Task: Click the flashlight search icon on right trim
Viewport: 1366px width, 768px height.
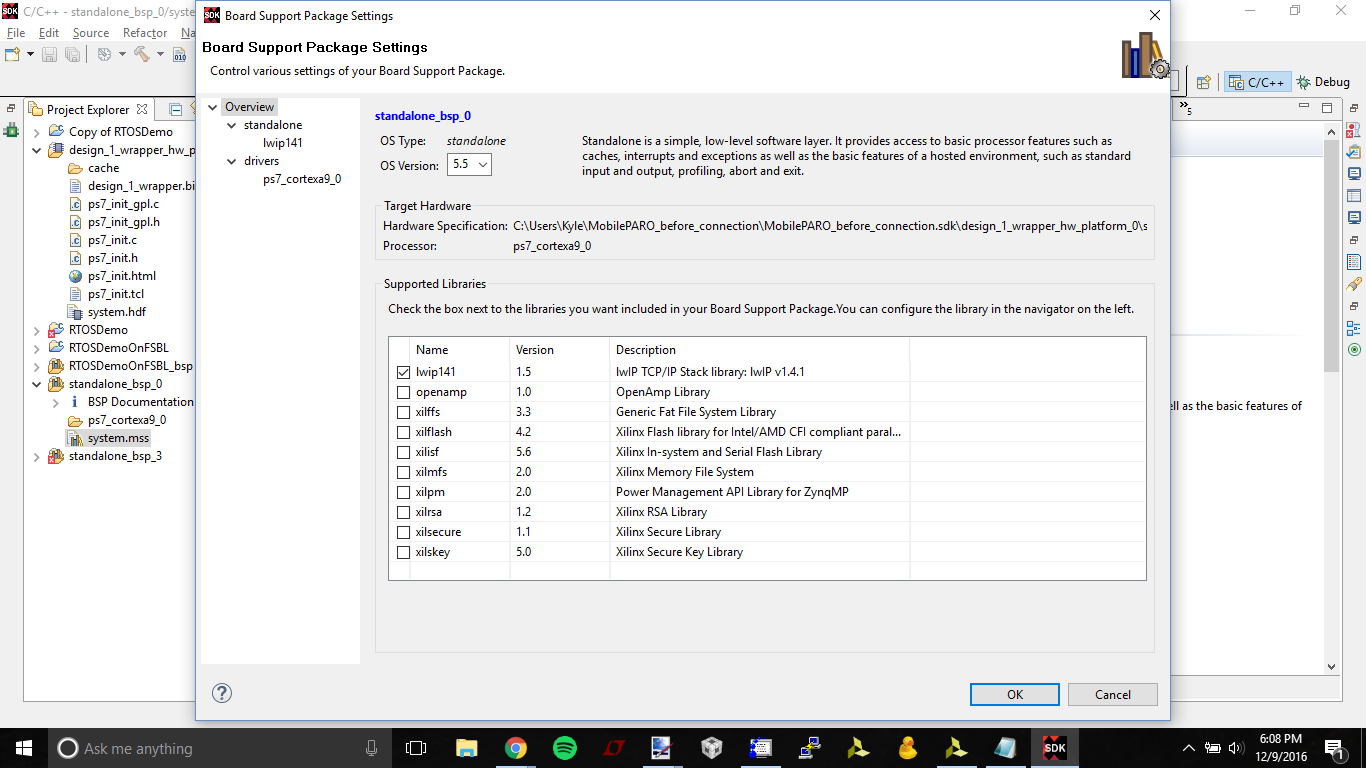Action: [x=1354, y=284]
